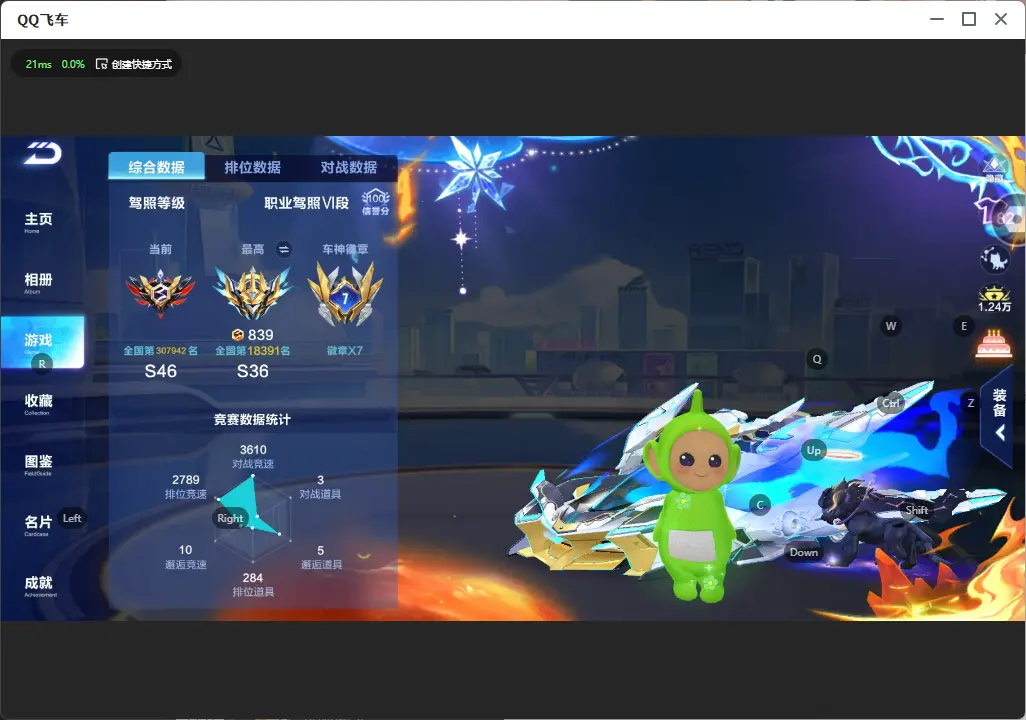Click the Down key hint overlay
Viewport: 1026px width, 720px height.
[804, 552]
